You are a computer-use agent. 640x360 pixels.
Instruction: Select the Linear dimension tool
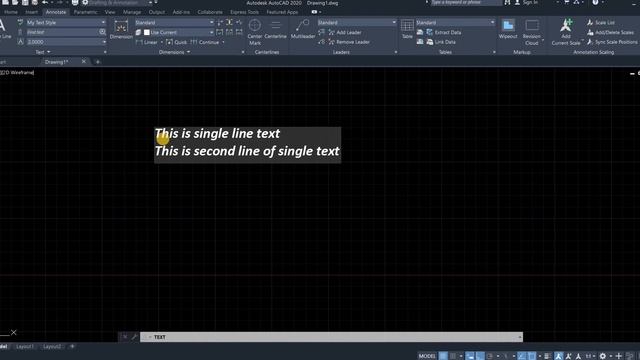(147, 42)
